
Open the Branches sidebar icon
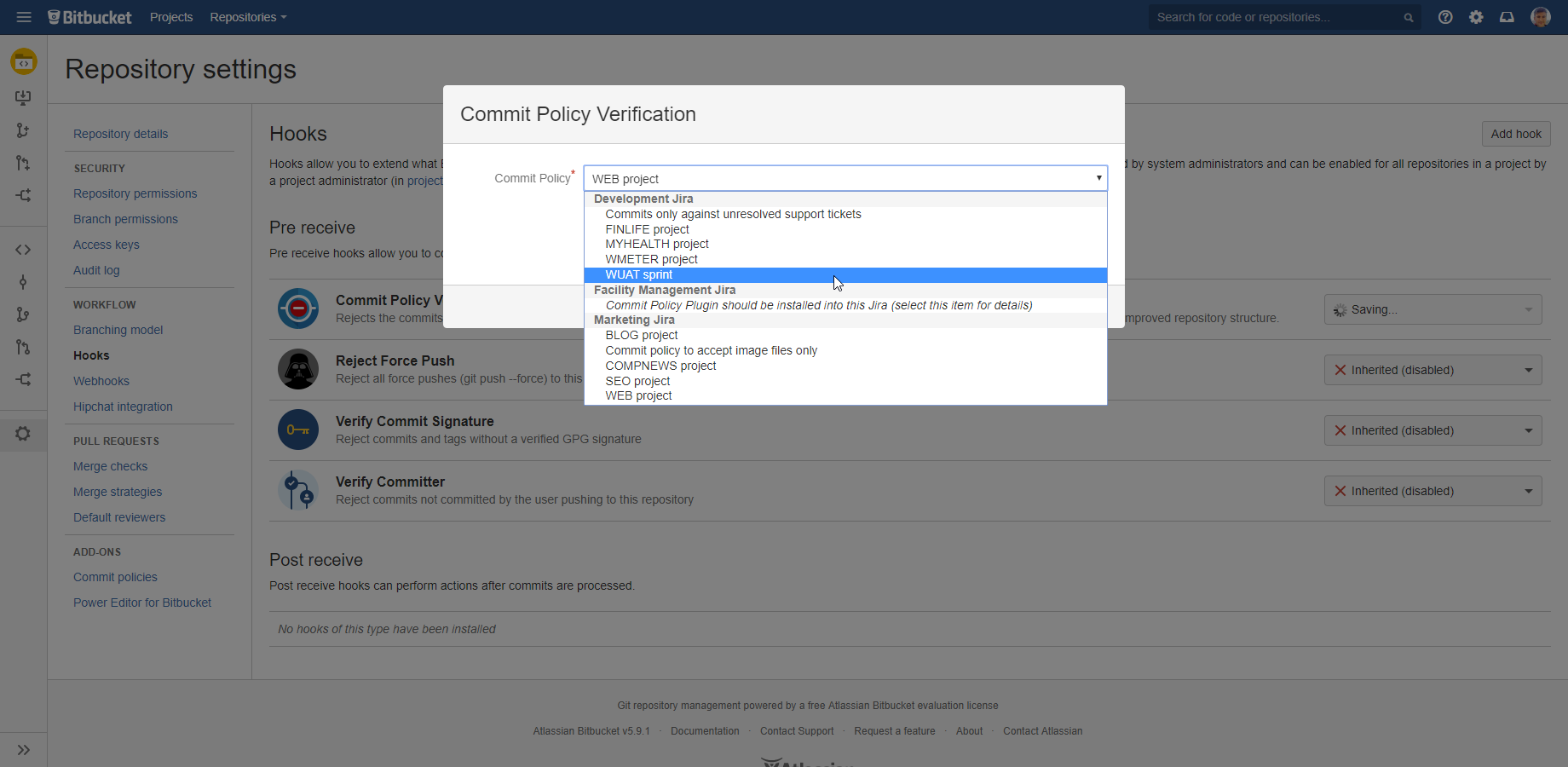[x=23, y=314]
